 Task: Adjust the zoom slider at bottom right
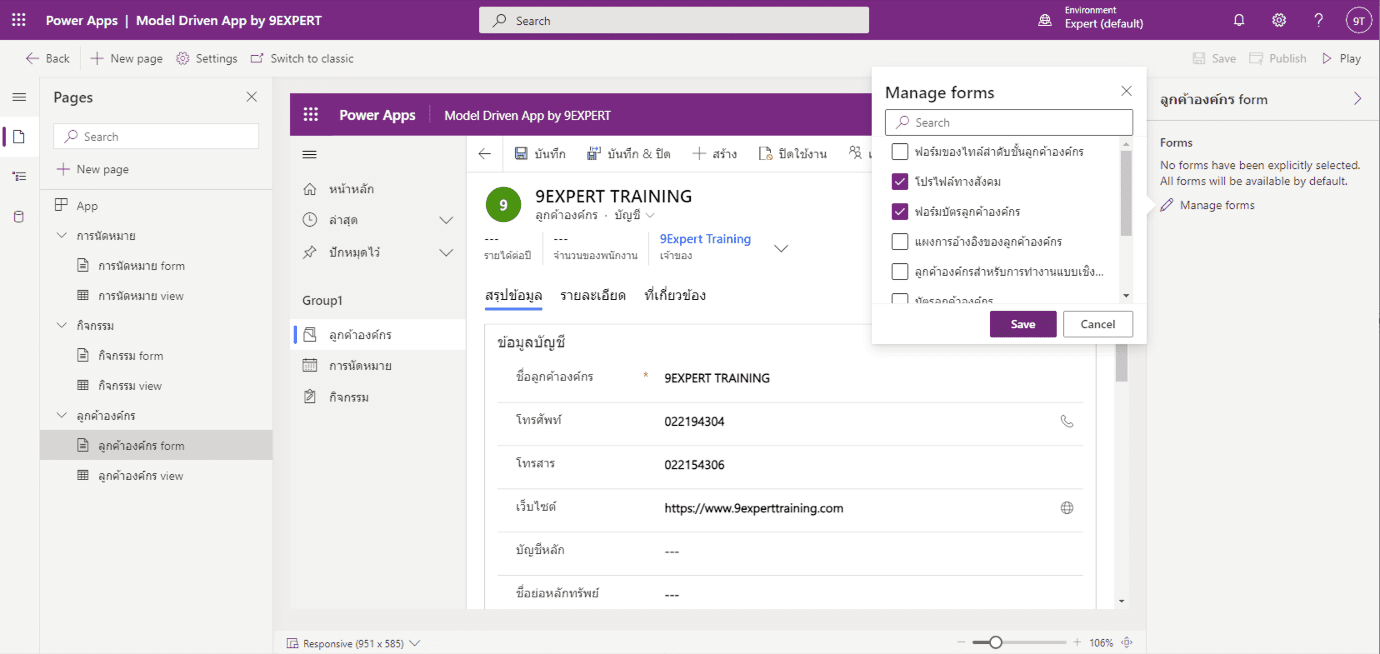pos(995,642)
